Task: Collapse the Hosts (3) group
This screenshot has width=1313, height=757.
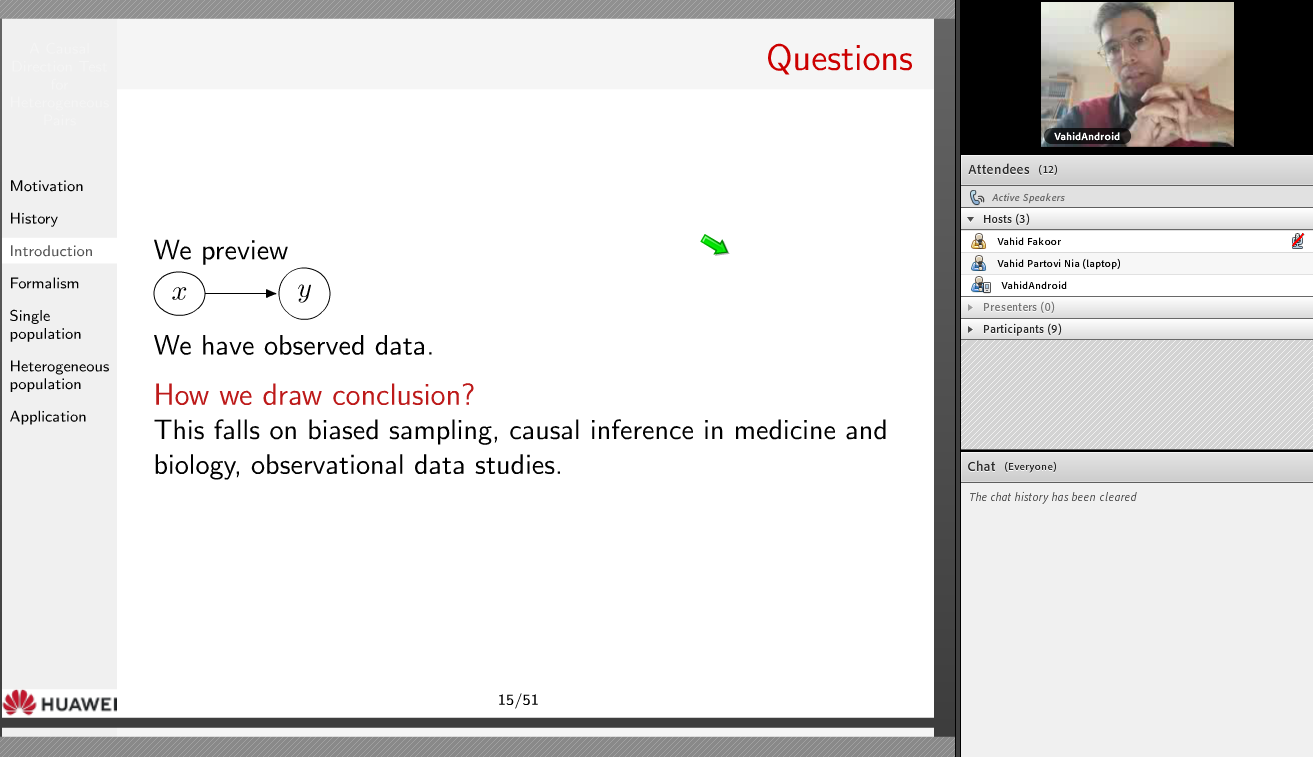Action: pyautogui.click(x=970, y=219)
